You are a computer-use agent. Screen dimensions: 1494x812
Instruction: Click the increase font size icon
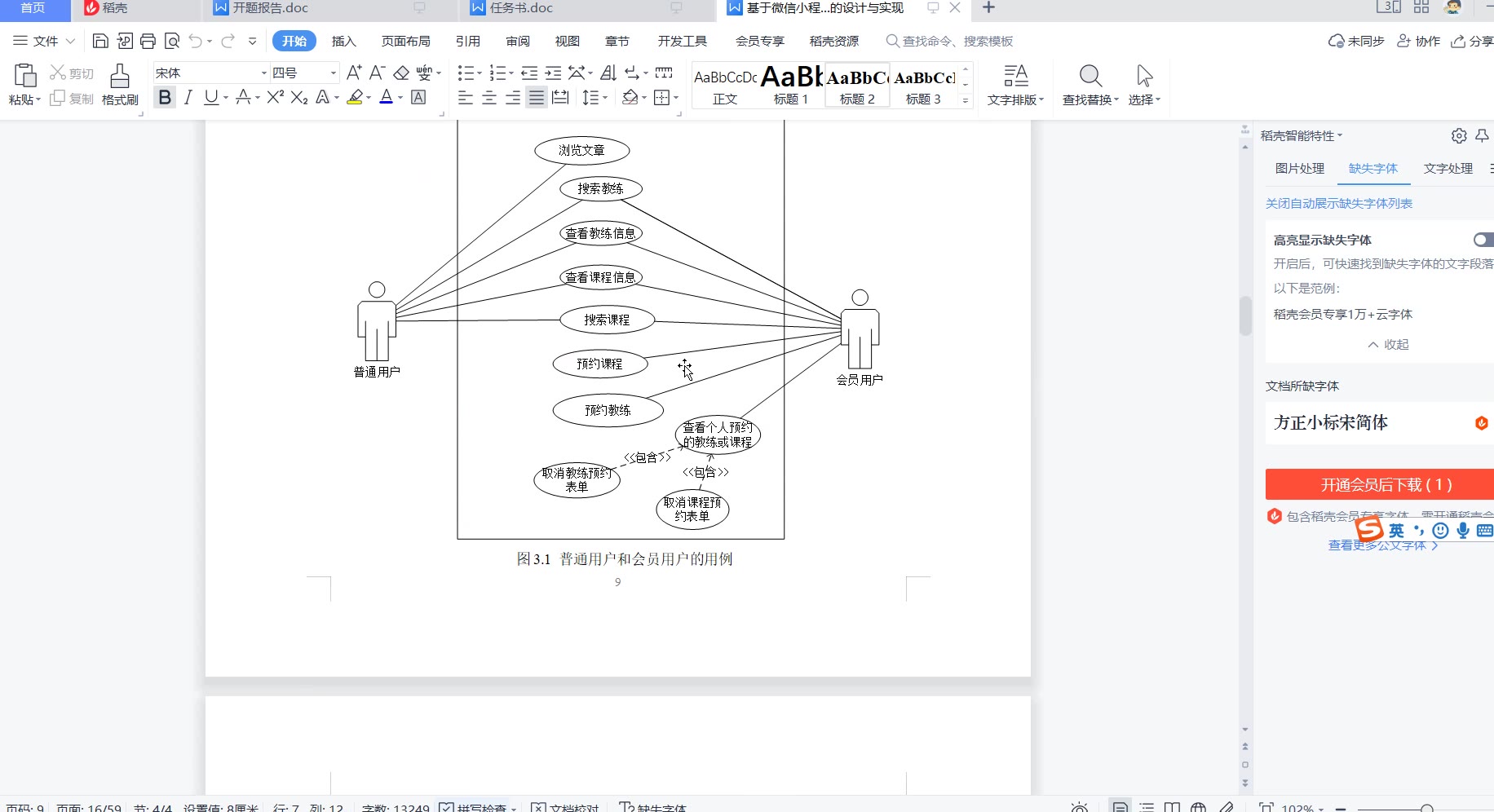[353, 73]
